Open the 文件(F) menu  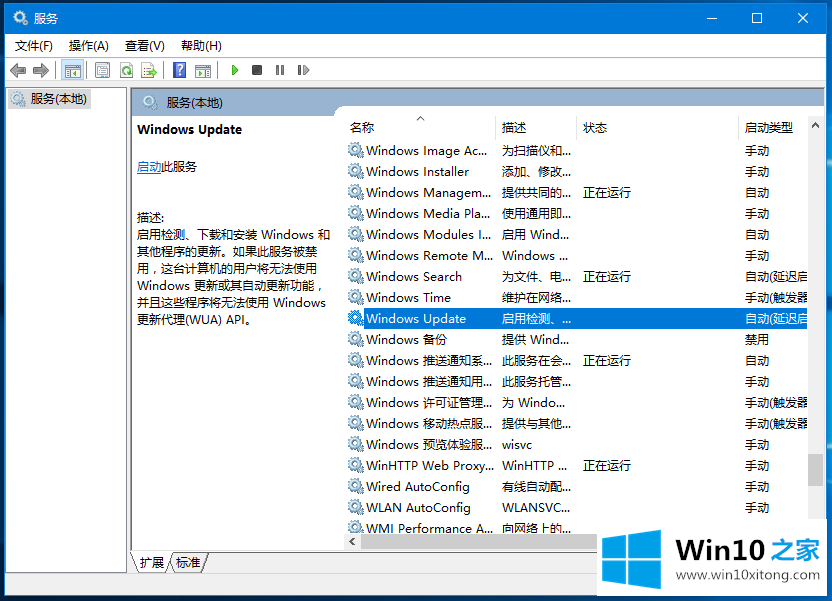[x=34, y=45]
